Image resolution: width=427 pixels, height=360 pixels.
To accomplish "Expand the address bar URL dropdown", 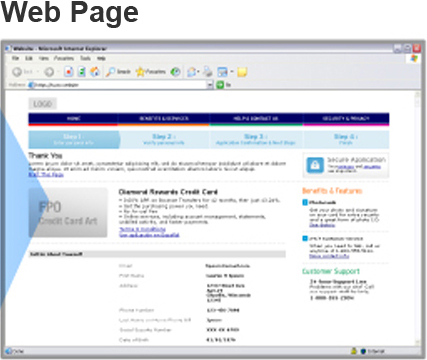I will pos(210,85).
